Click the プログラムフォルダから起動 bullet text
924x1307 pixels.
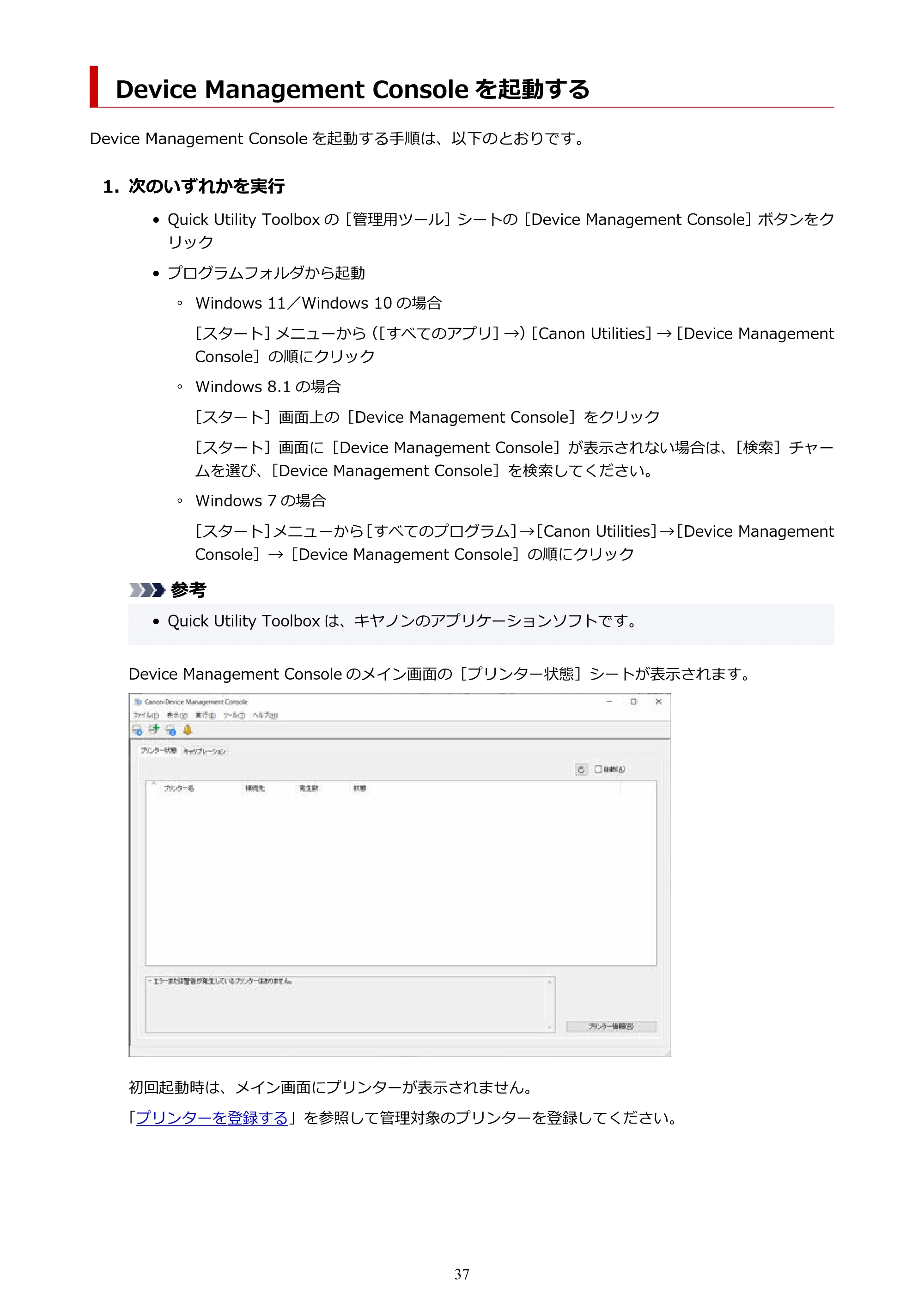(x=266, y=273)
